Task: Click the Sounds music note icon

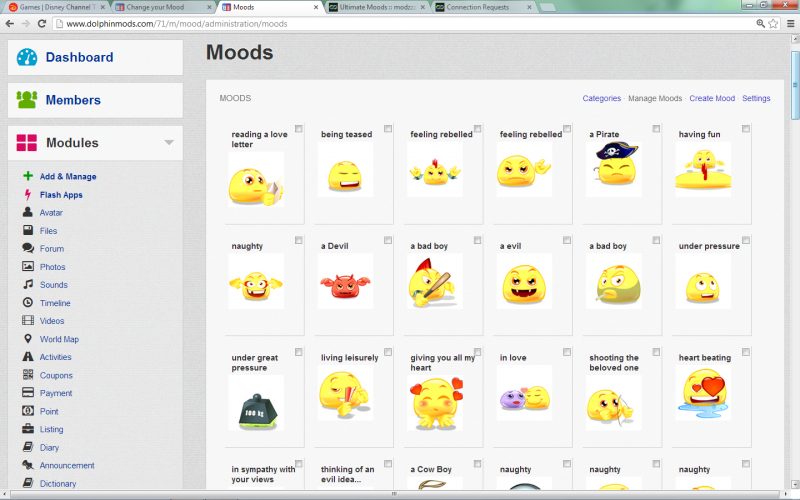Action: (28, 284)
